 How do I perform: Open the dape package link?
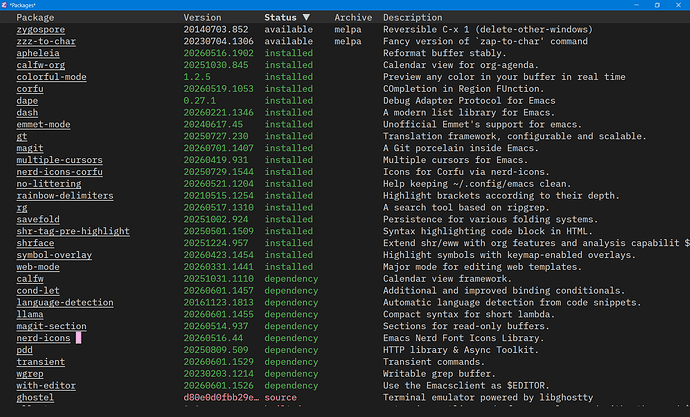point(27,101)
